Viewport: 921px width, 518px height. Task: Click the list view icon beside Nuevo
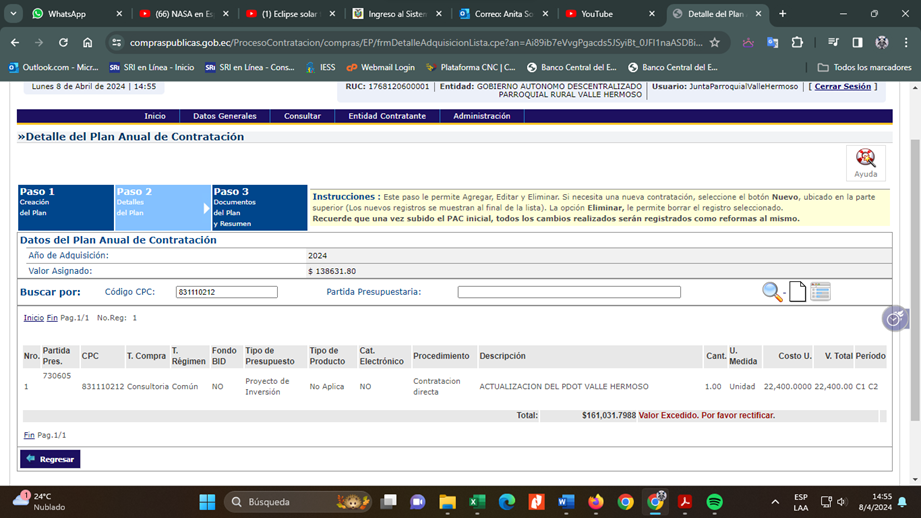coord(820,292)
